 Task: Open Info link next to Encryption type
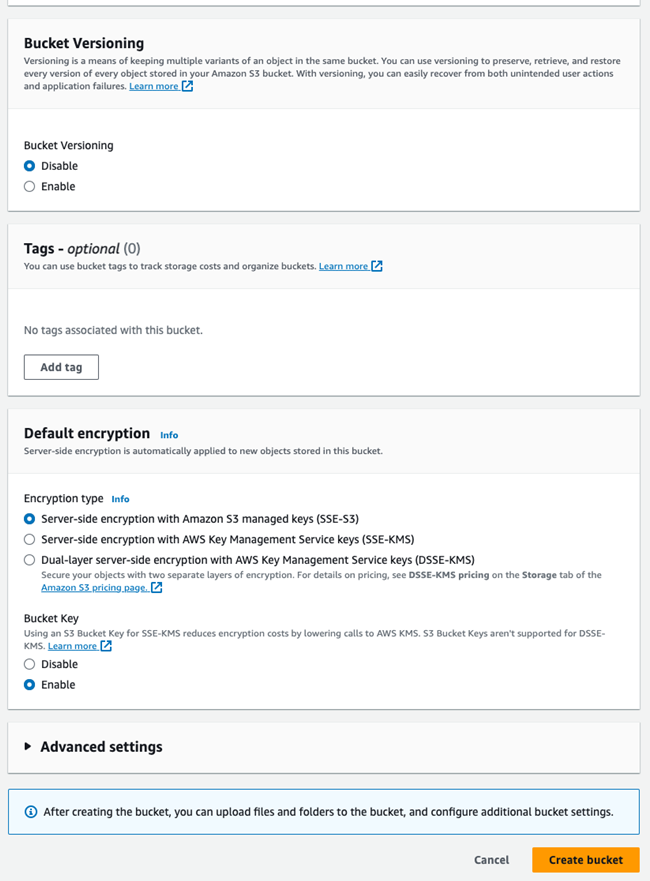tap(120, 499)
